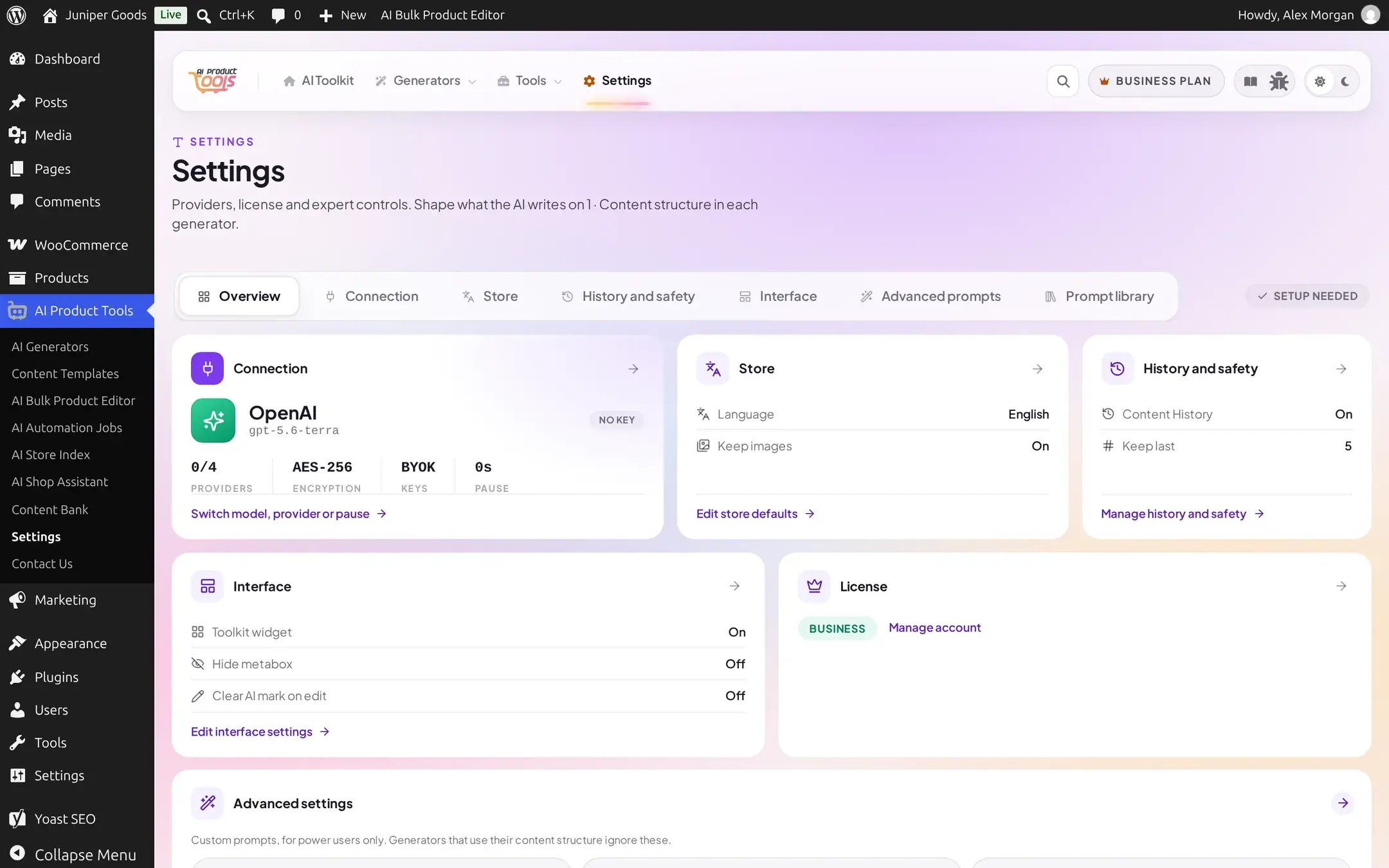The image size is (1389, 868).
Task: Open AI Bulk Product Editor in admin bar
Action: click(x=442, y=15)
